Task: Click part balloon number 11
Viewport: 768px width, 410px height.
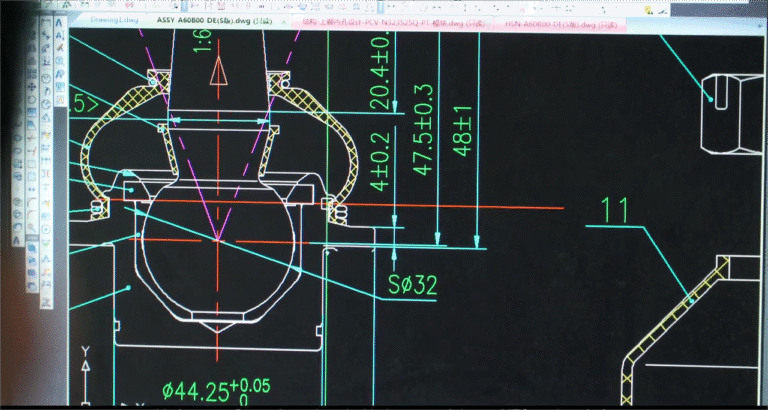Action: point(617,210)
